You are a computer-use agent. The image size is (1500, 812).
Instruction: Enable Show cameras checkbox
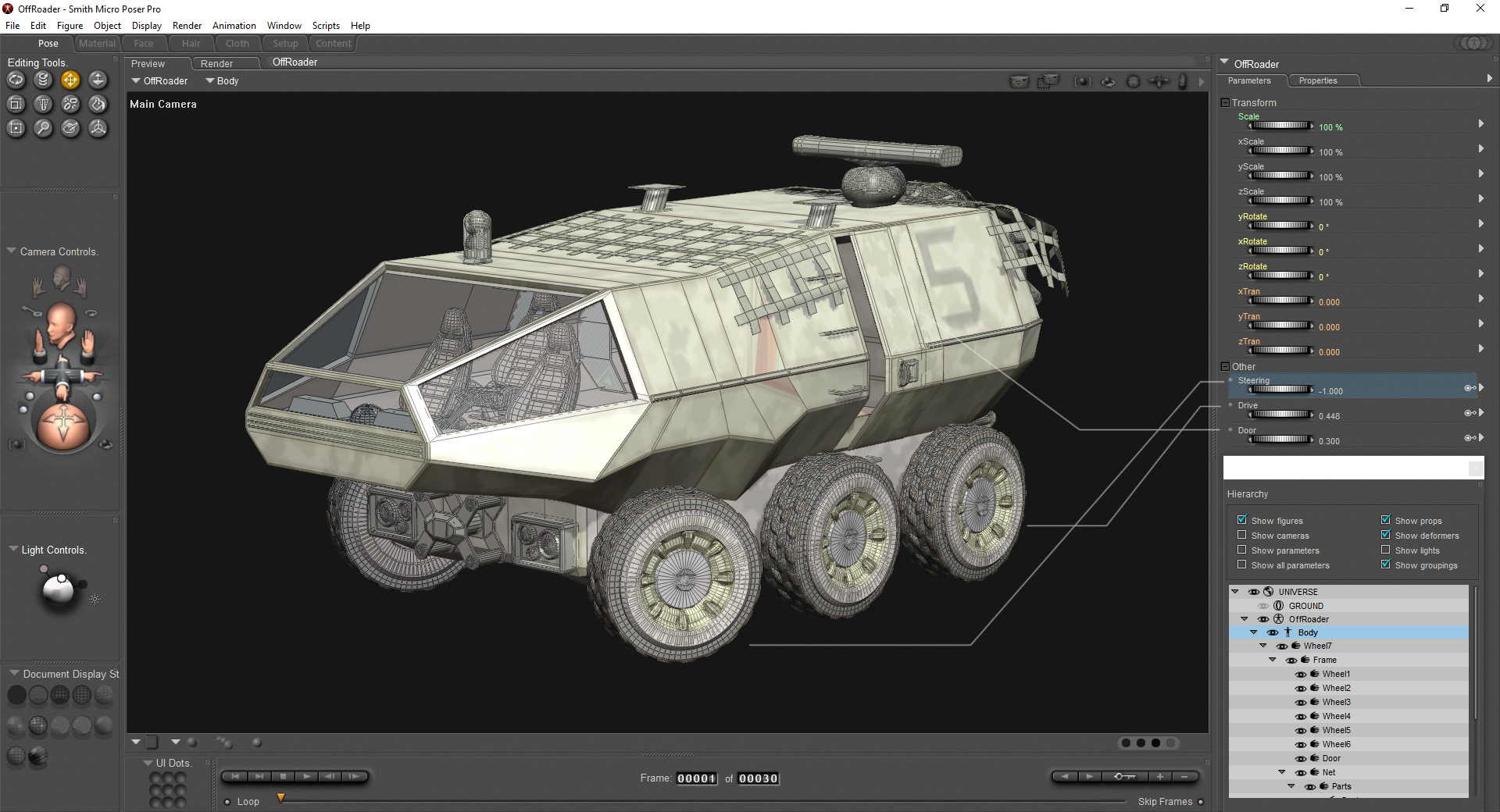pos(1241,535)
